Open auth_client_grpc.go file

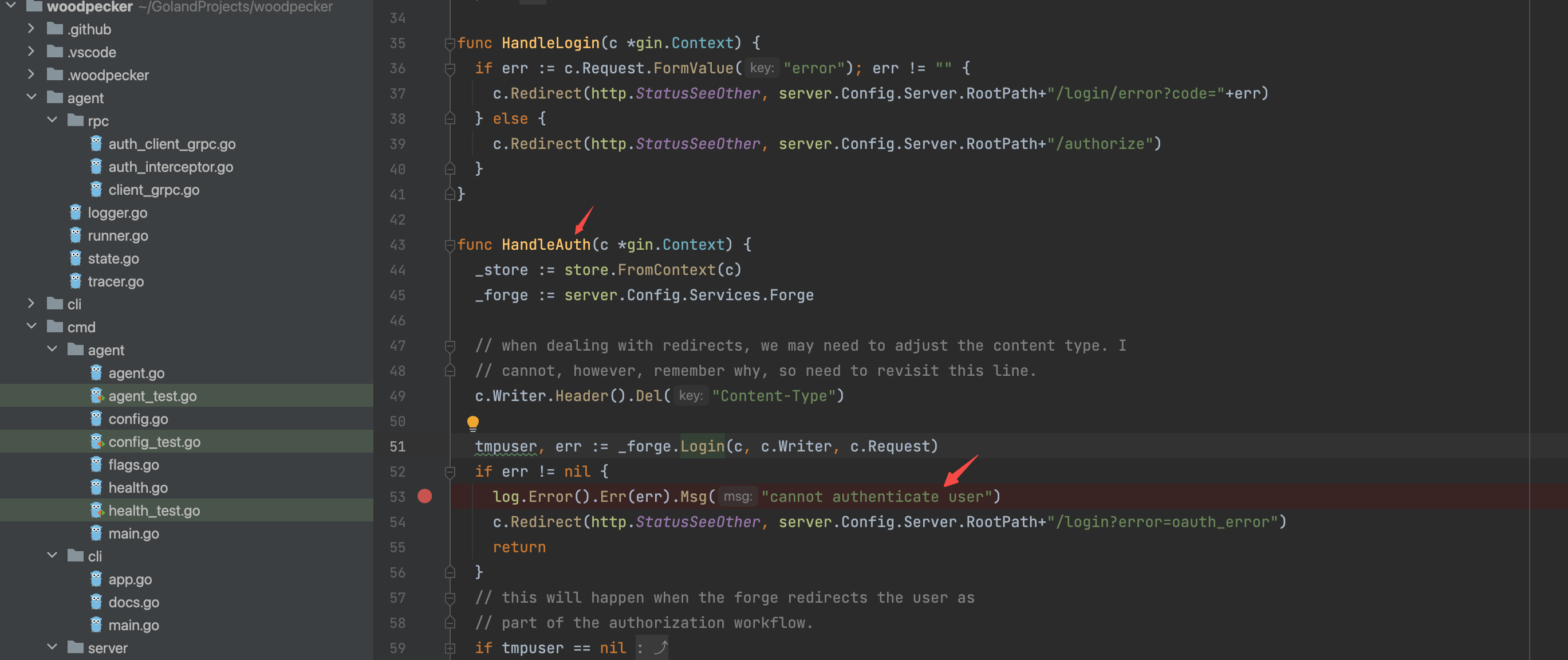click(172, 144)
